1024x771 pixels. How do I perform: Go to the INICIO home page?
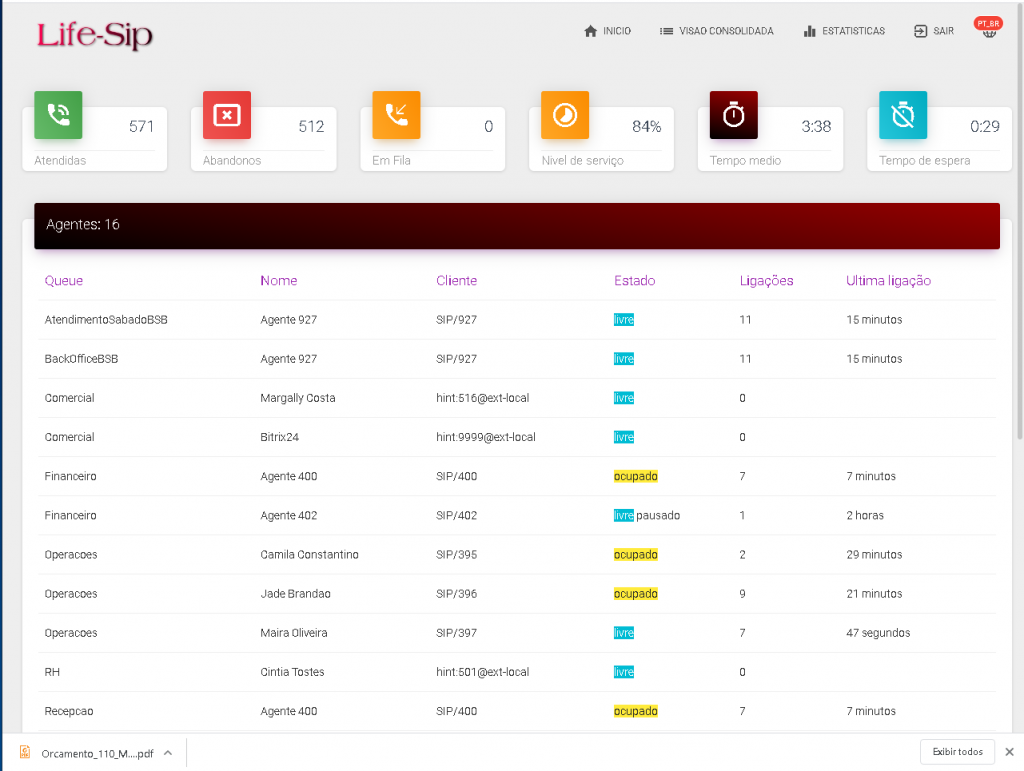click(x=607, y=31)
